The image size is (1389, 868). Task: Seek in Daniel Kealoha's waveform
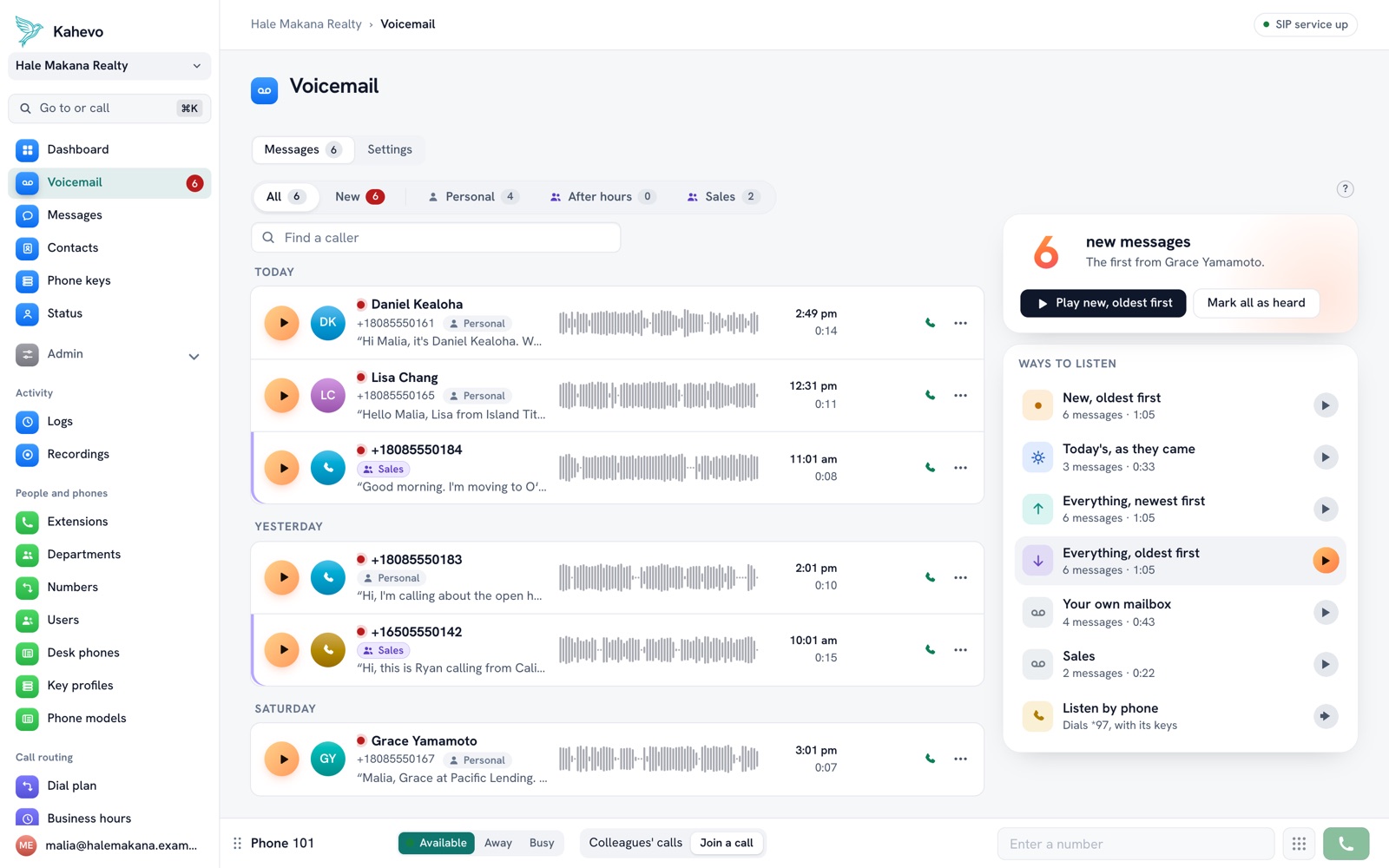(659, 323)
